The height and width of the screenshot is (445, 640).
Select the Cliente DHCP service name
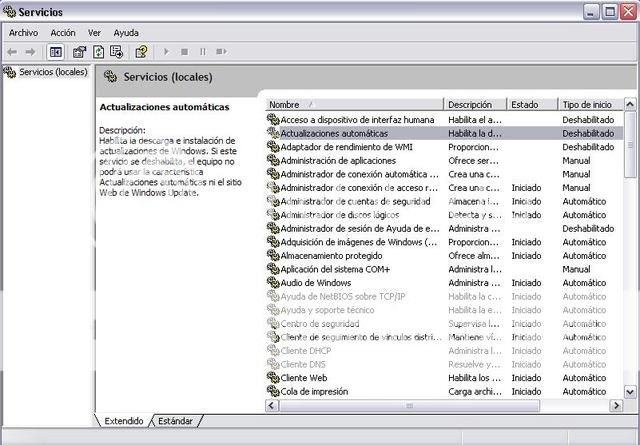(x=305, y=351)
